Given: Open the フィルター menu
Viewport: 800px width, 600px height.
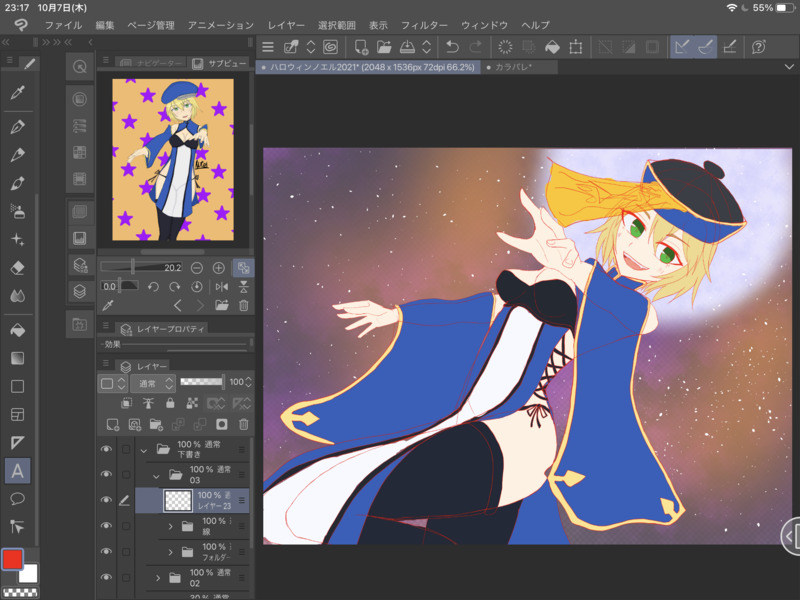Looking at the screenshot, I should click(424, 24).
